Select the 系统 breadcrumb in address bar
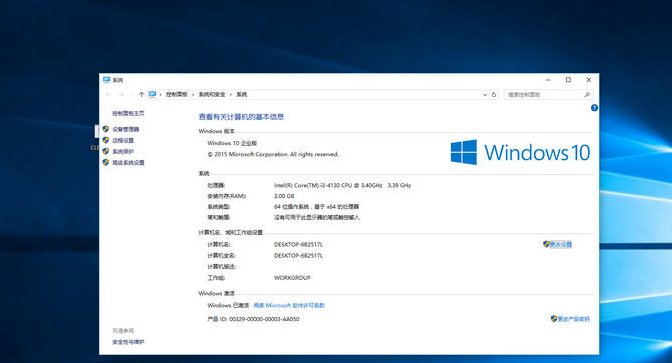This screenshot has height=363, width=672. pos(242,94)
